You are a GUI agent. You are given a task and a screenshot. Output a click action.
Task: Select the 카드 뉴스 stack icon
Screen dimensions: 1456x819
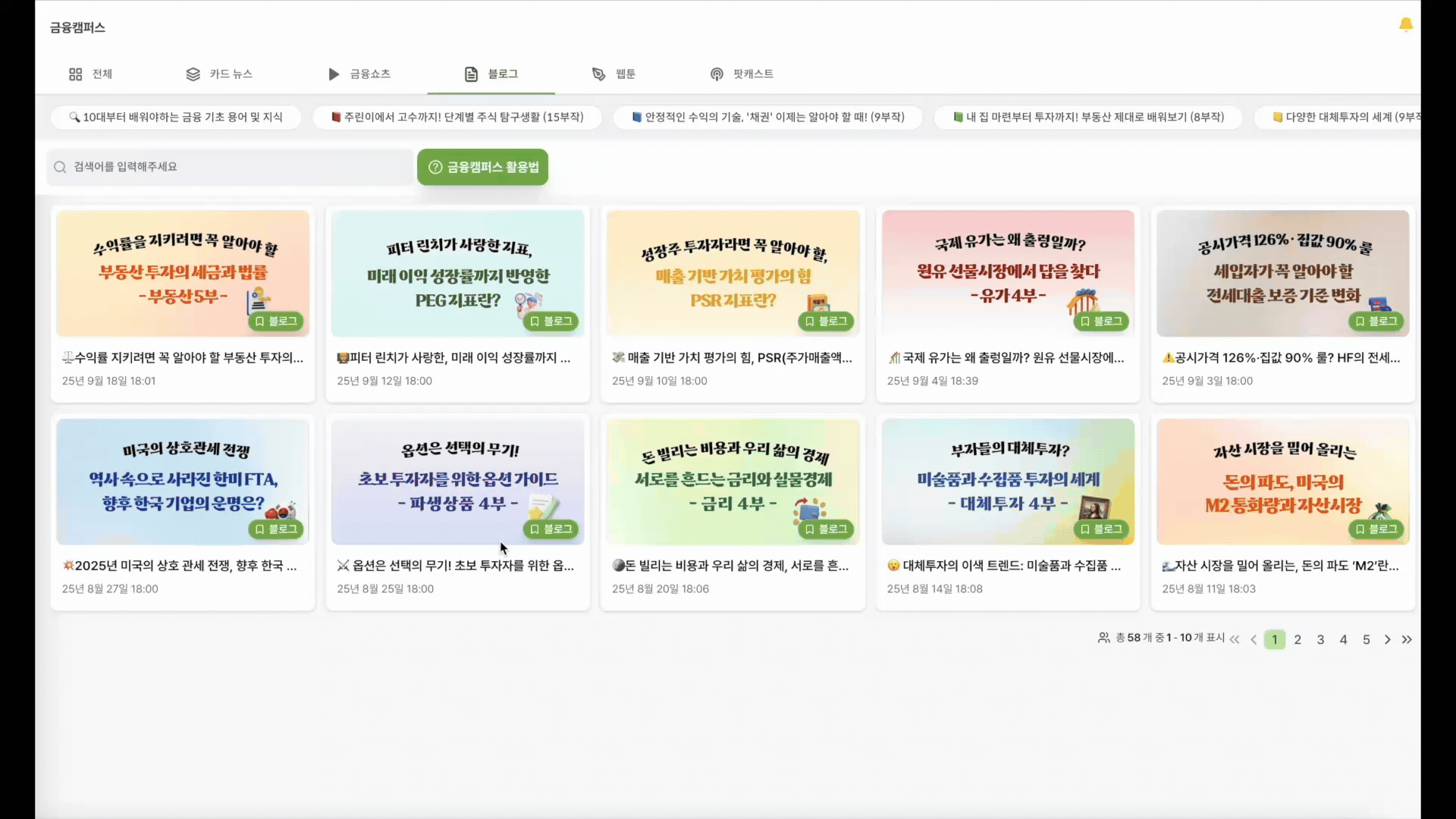coord(192,74)
